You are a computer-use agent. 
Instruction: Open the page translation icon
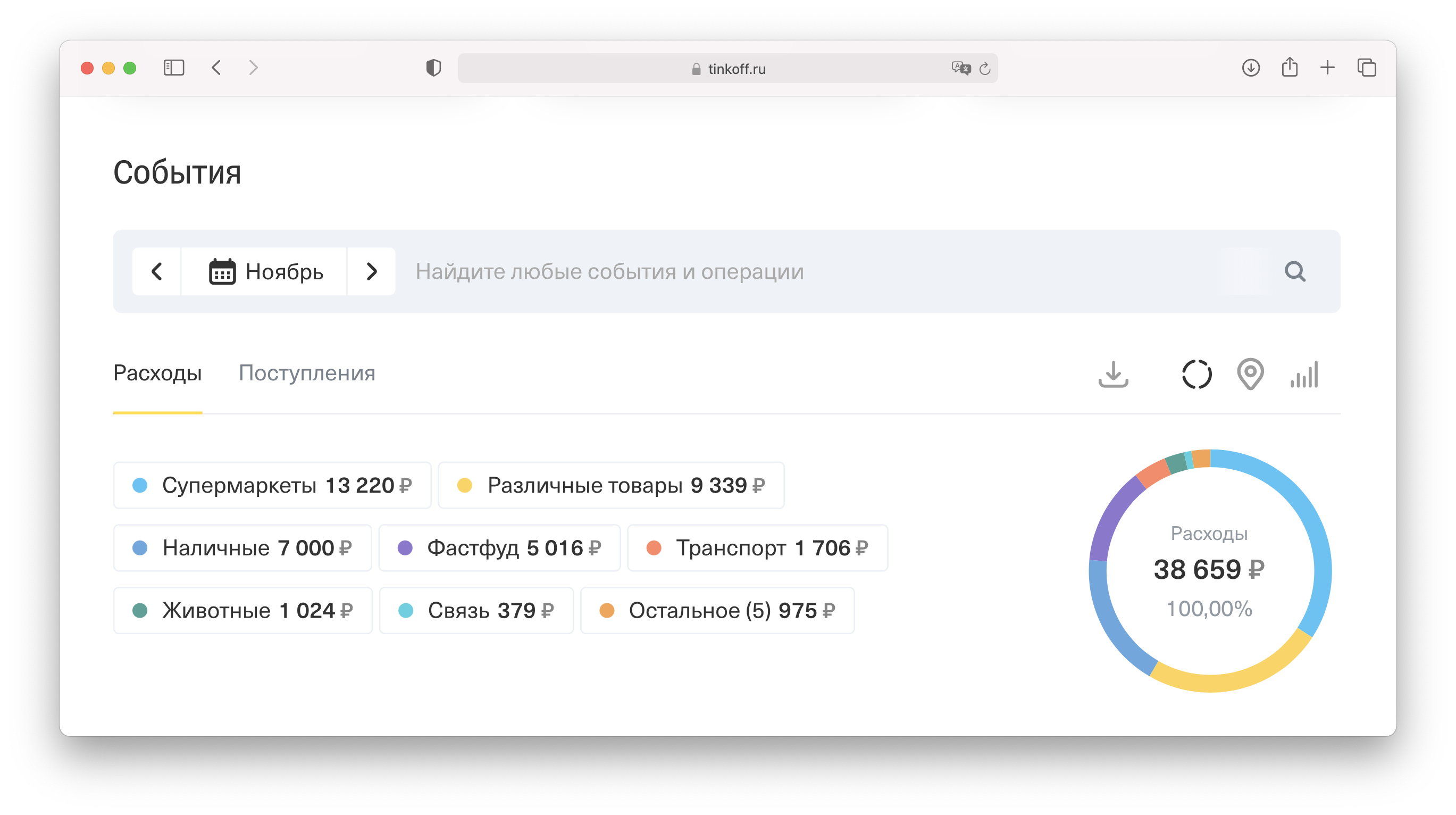tap(960, 69)
